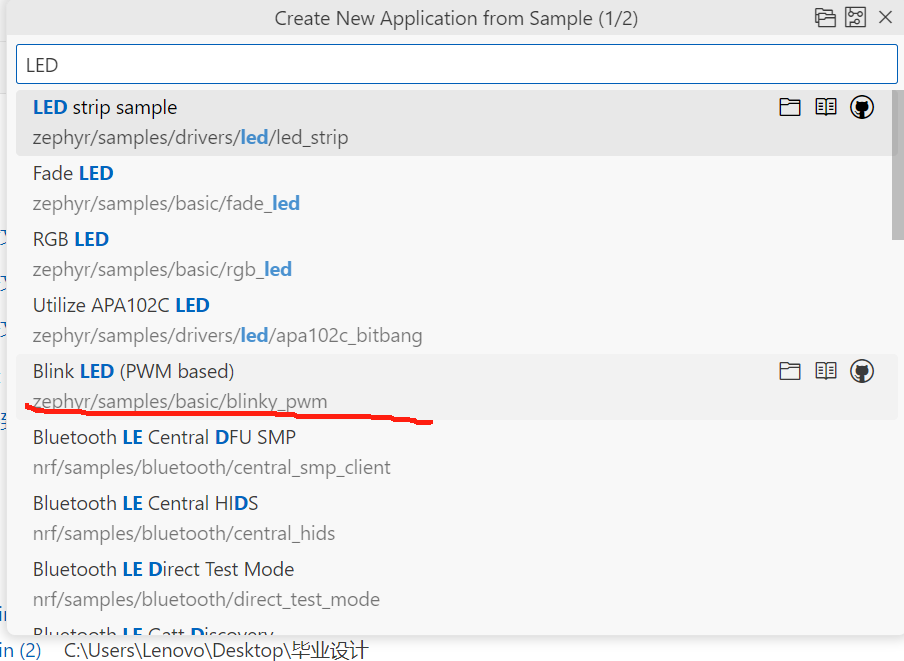The width and height of the screenshot is (904, 661).
Task: Pick the Blink LED (PWM based) sample
Action: pos(300,385)
